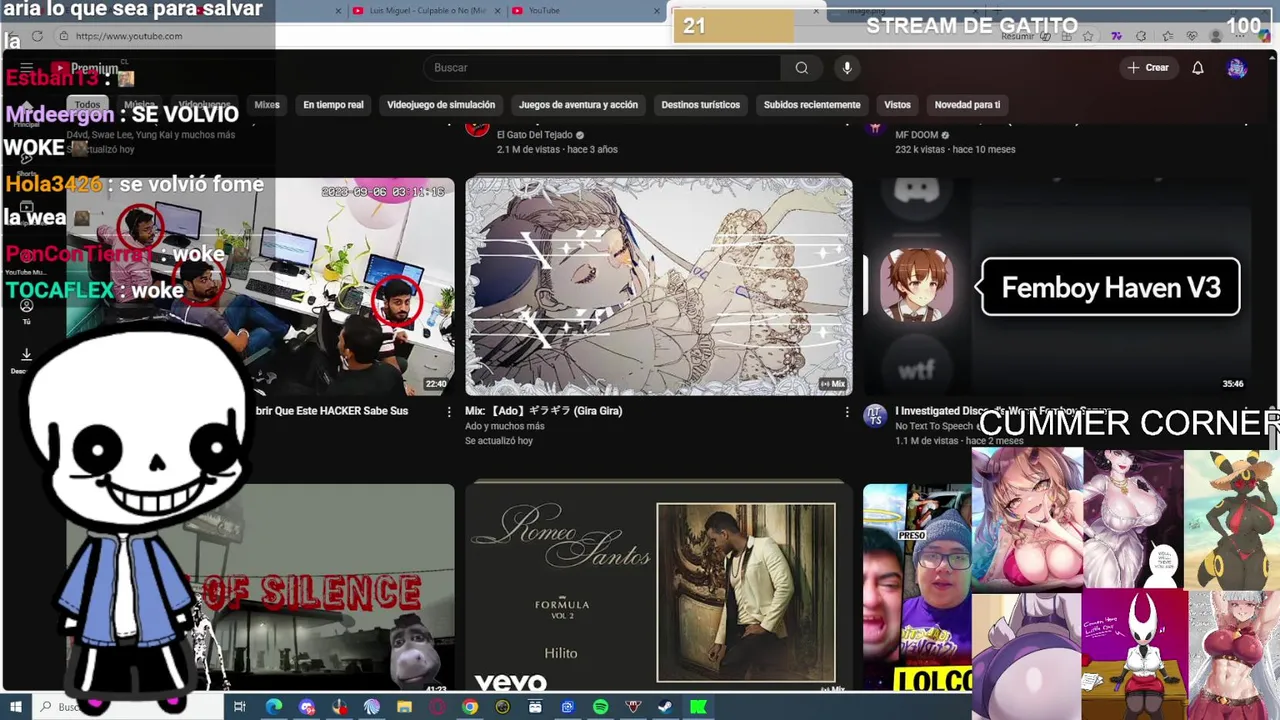Open YouTube notifications bell
The width and height of the screenshot is (1280, 720).
[x=1198, y=68]
